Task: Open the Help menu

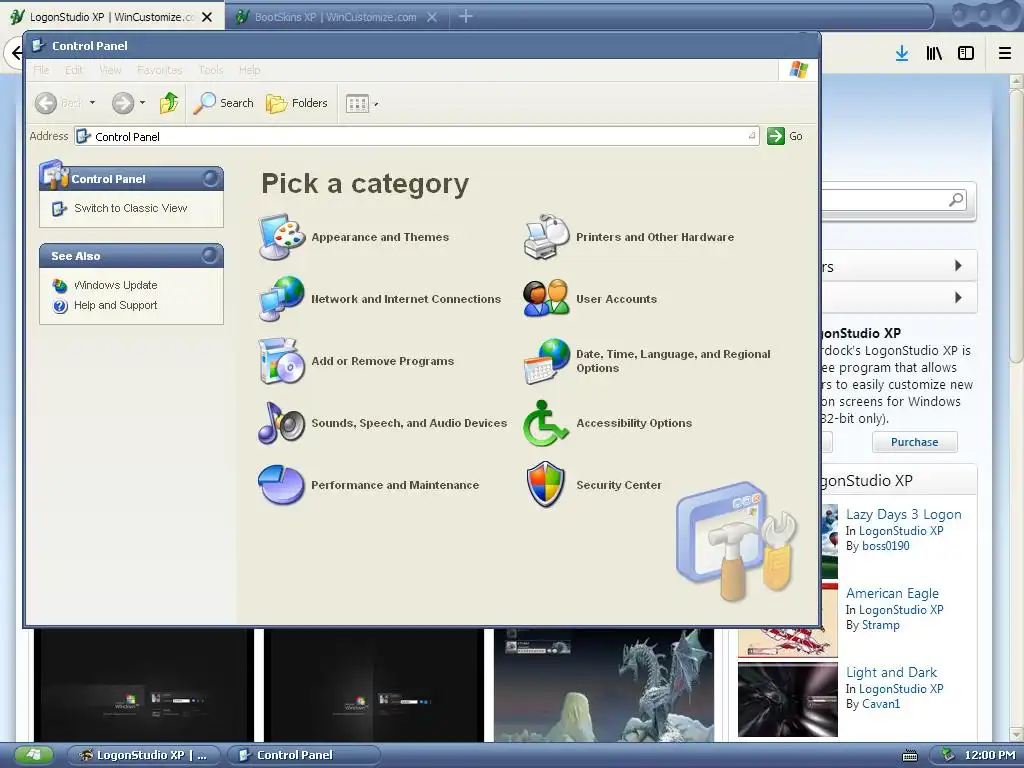Action: pyautogui.click(x=249, y=70)
